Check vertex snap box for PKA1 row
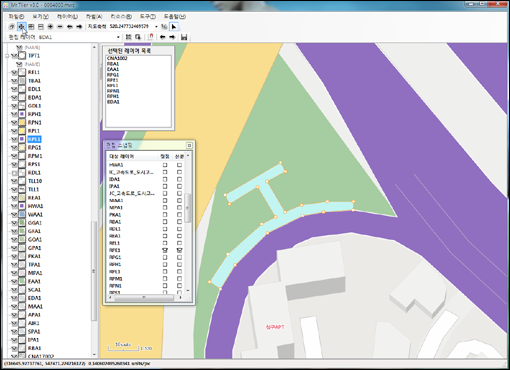This screenshot has width=510, height=370. coord(165,215)
